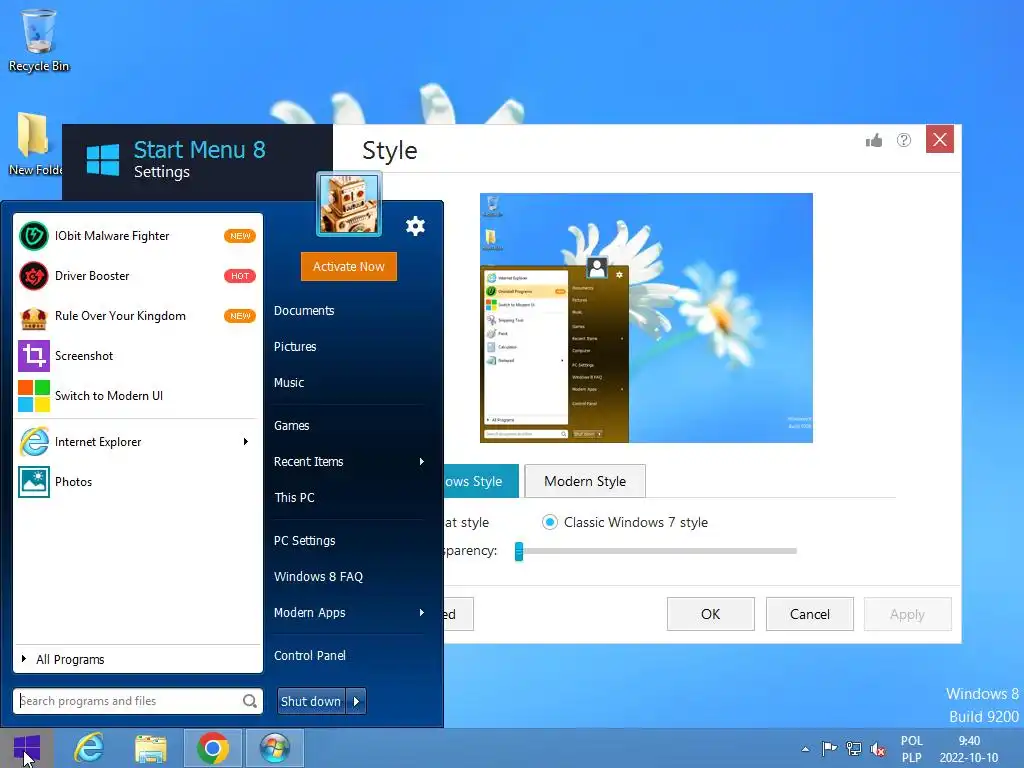Open This PC from start menu
The image size is (1024, 768).
295,498
